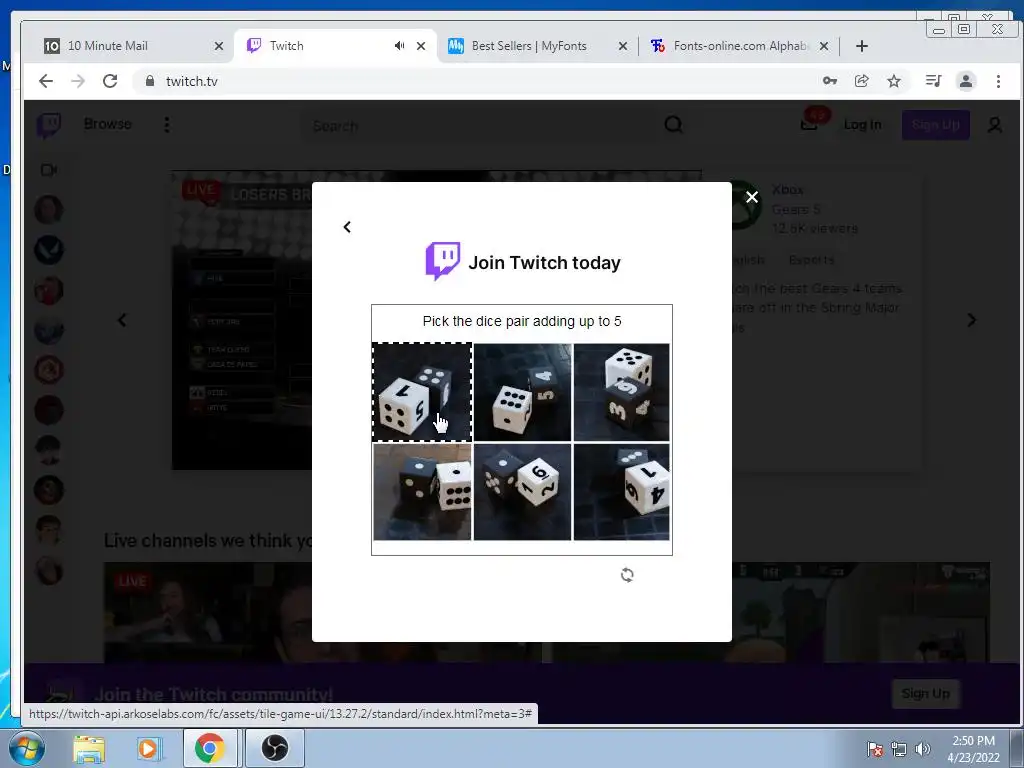Switch to the Best Sellers MyFonts tab
1024x768 pixels.
click(x=529, y=46)
